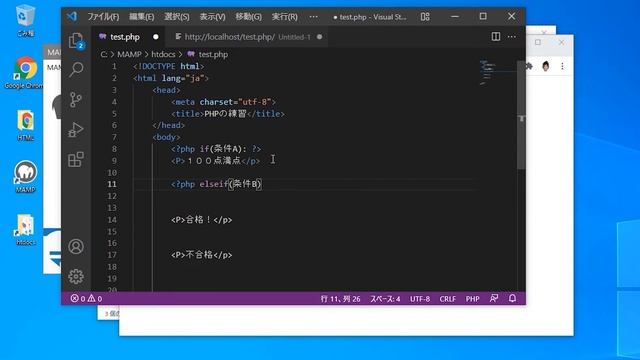The image size is (640, 360).
Task: Open the 表示(V) menu
Action: click(212, 17)
